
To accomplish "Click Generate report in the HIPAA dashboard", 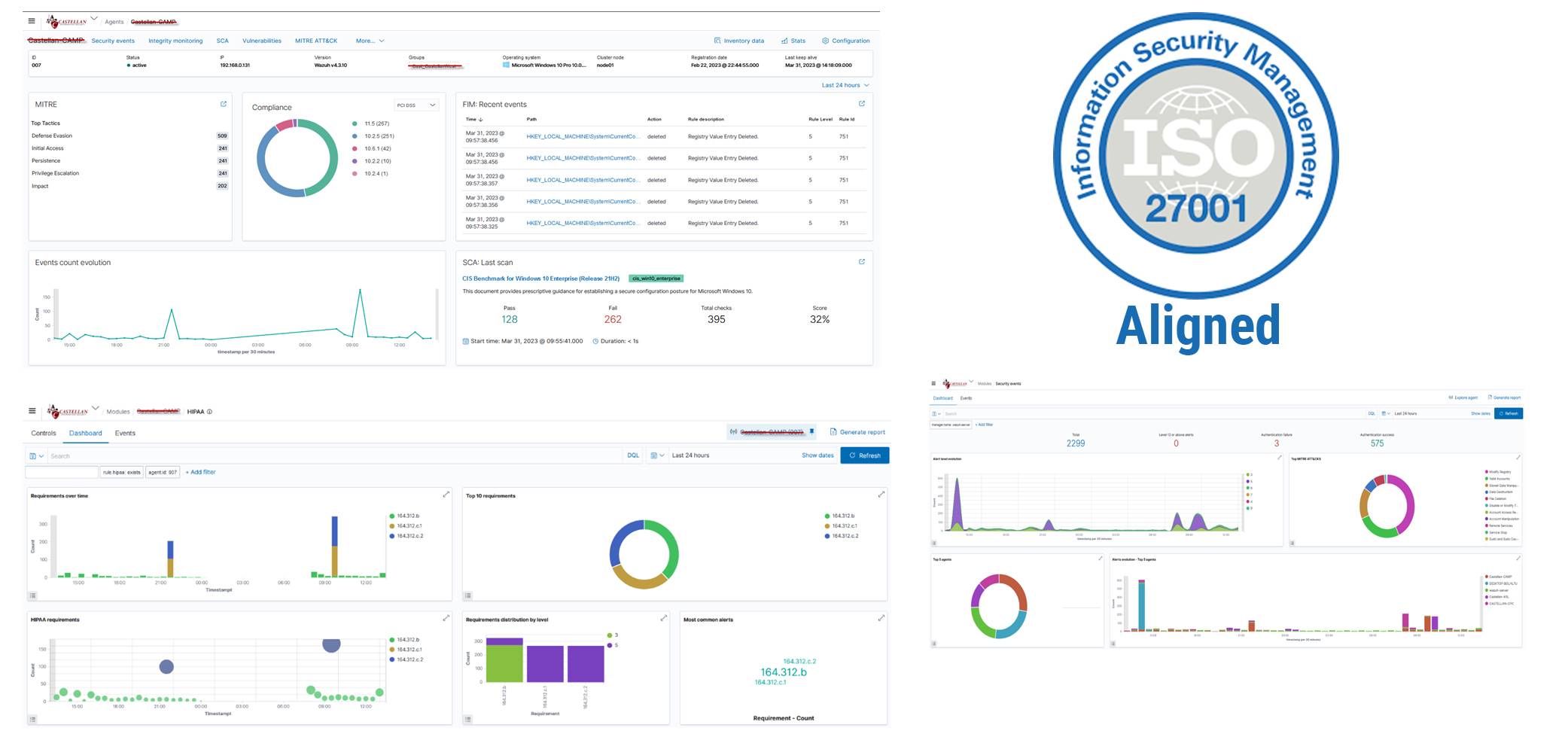I will pos(857,432).
